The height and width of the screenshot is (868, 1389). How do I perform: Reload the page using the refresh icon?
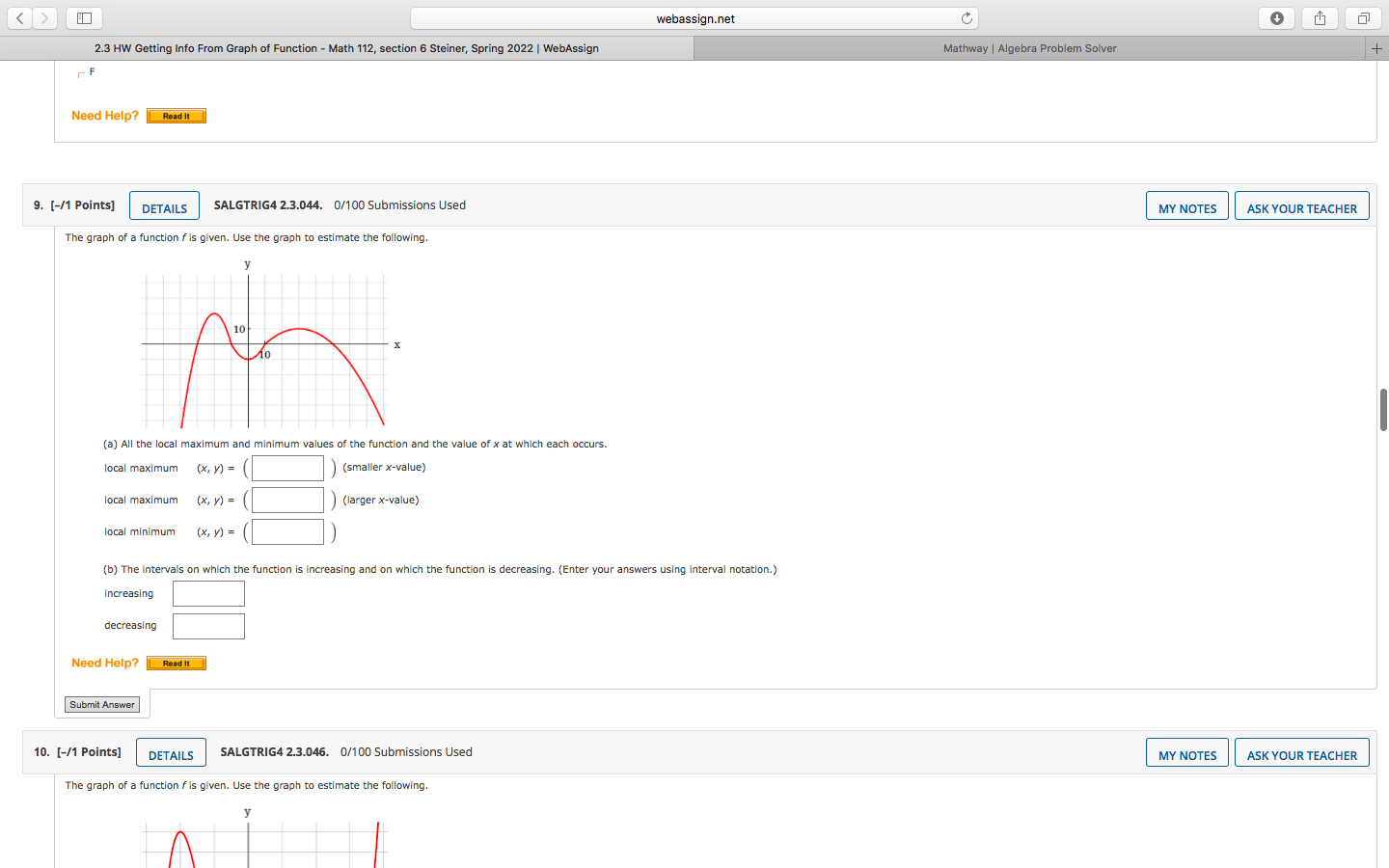point(966,17)
